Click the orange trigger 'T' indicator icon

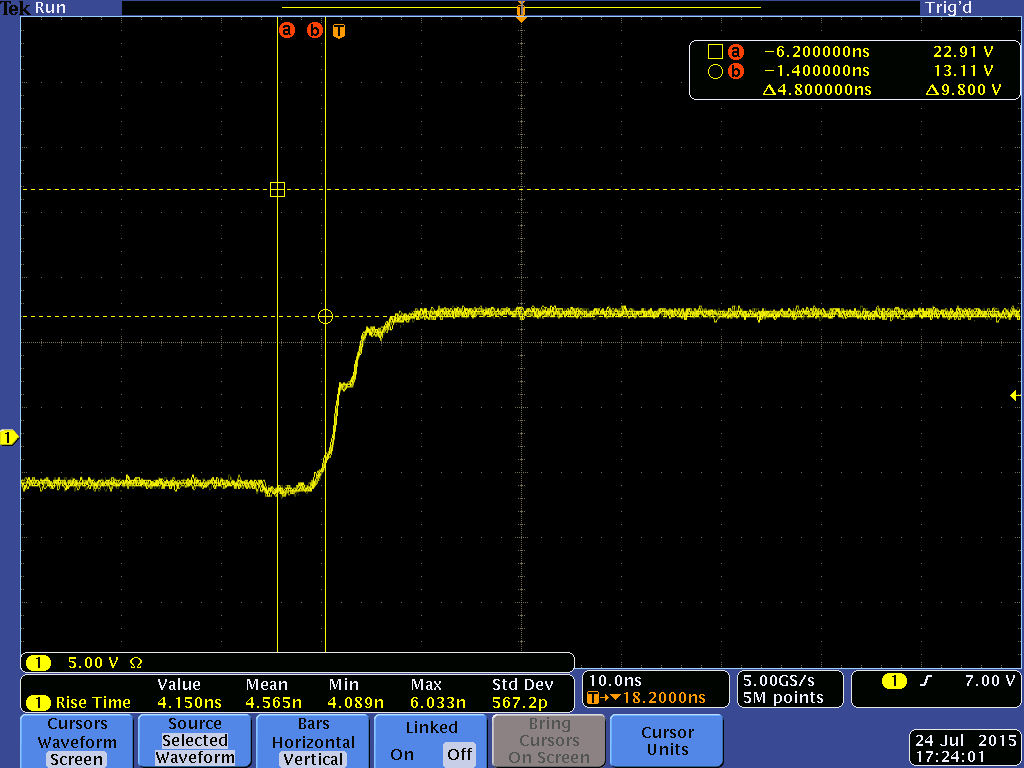[338, 30]
